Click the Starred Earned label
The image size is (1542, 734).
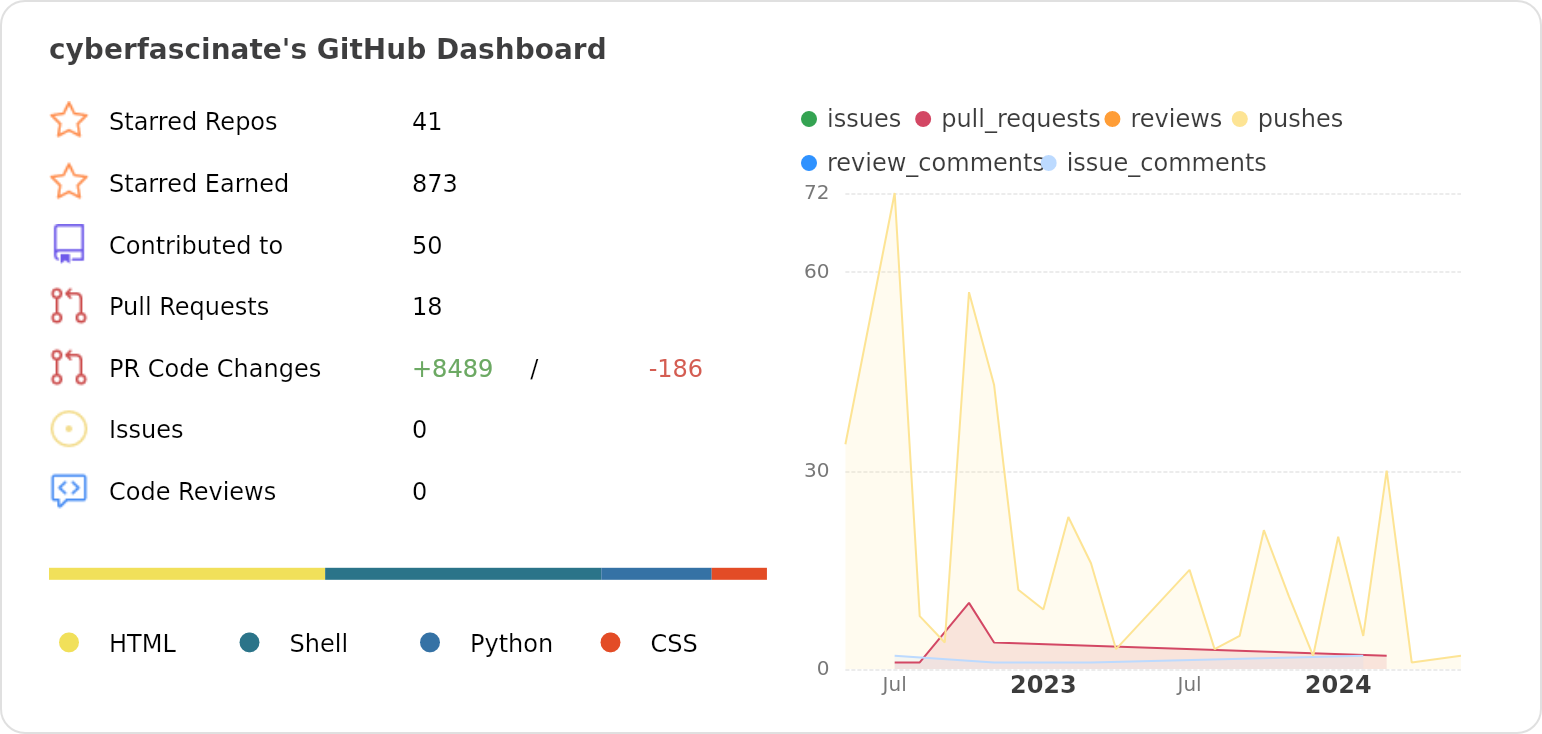point(199,184)
